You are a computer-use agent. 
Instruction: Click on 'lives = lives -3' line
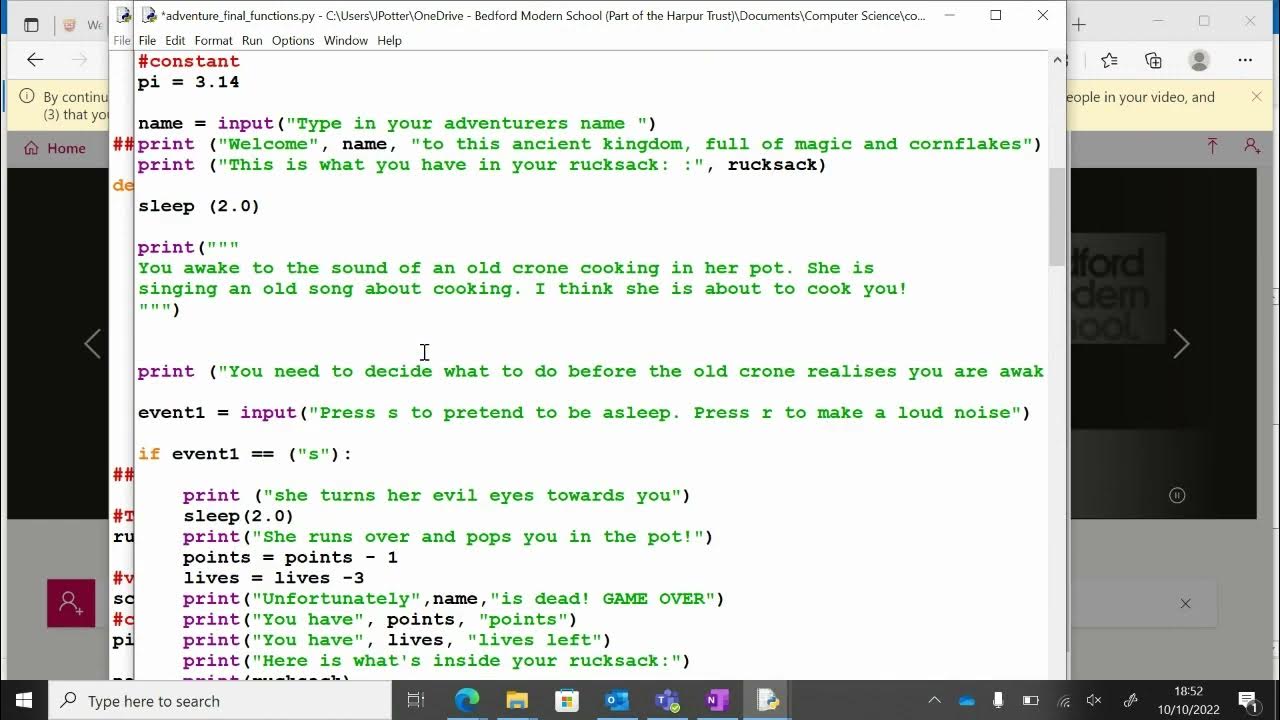273,578
